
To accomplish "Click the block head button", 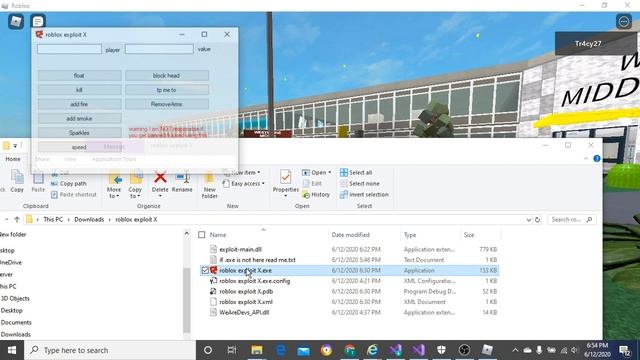I will pos(167,76).
